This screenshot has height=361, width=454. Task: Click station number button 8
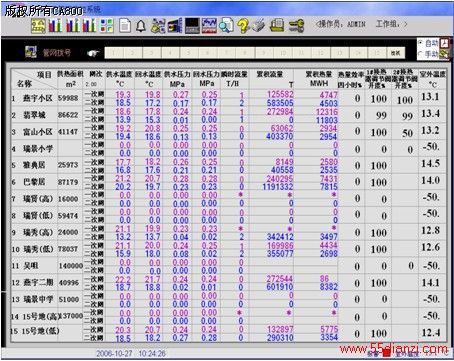[x=245, y=53]
